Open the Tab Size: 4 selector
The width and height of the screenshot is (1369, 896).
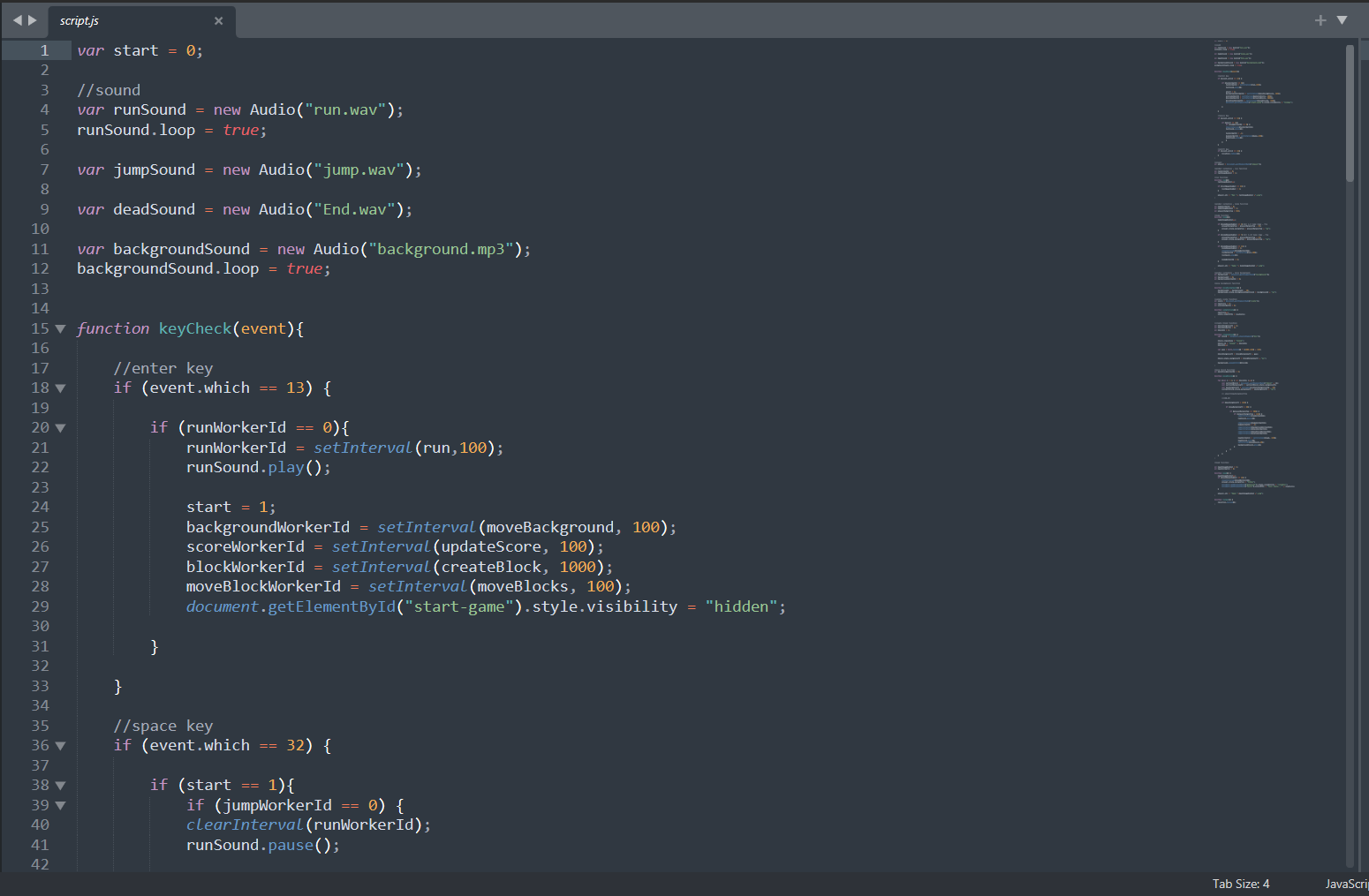coord(1241,884)
